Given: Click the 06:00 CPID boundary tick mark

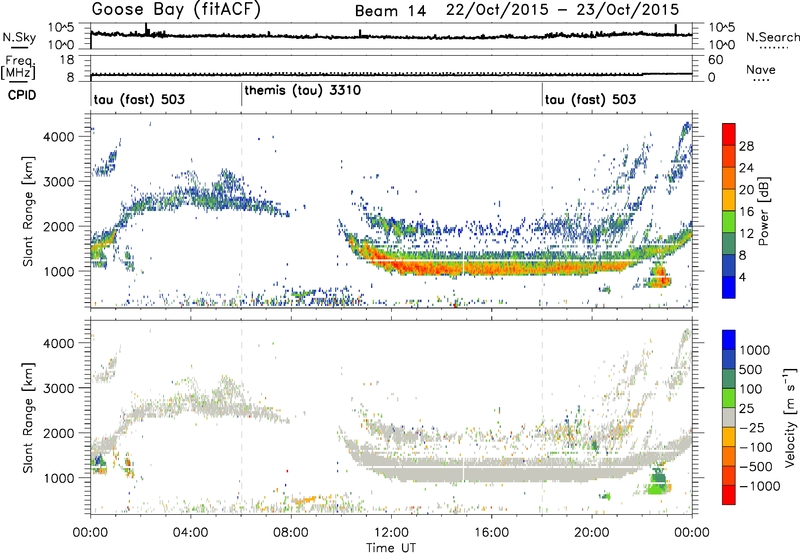Looking at the screenshot, I should click(x=241, y=95).
